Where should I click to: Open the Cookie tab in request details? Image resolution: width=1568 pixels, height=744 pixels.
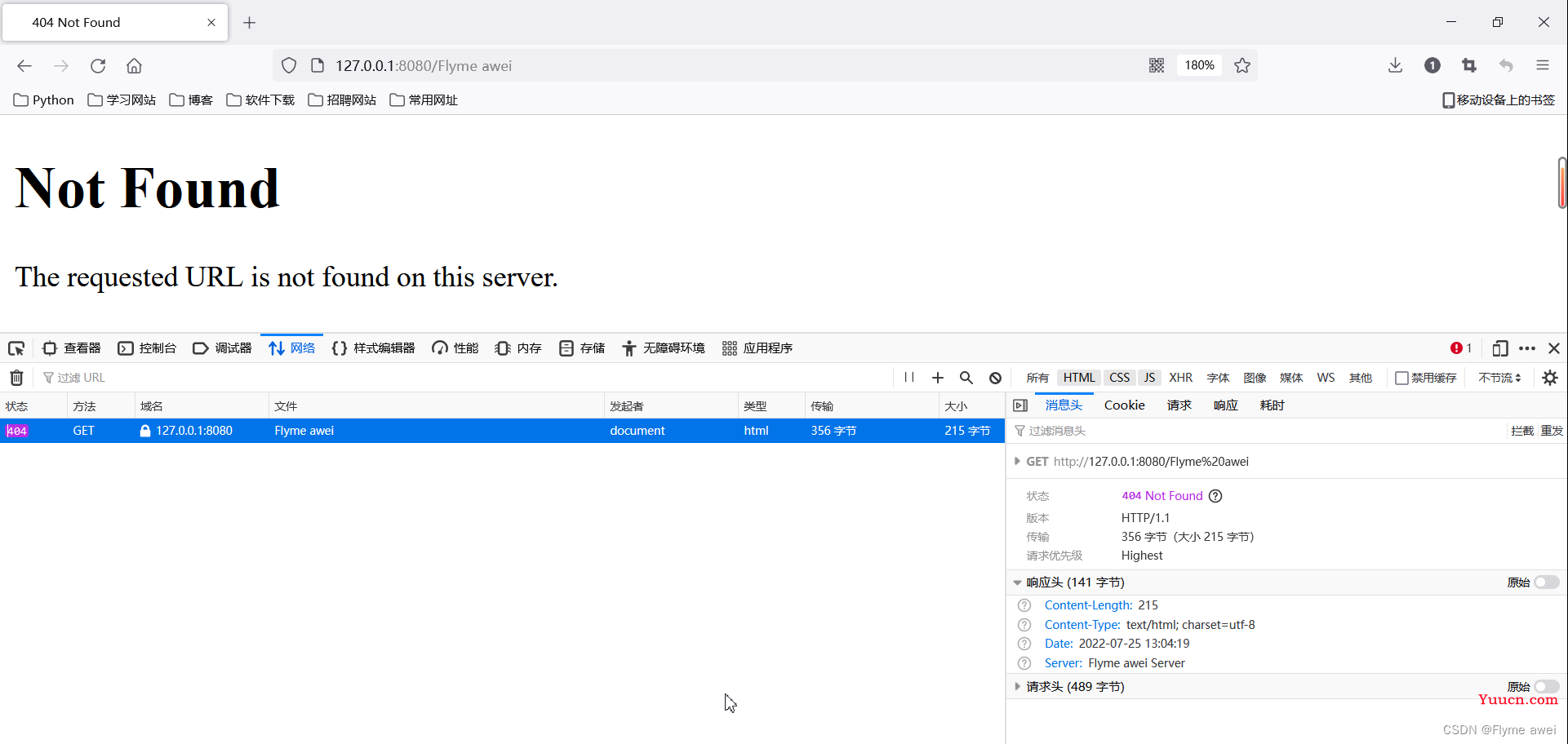pyautogui.click(x=1124, y=405)
